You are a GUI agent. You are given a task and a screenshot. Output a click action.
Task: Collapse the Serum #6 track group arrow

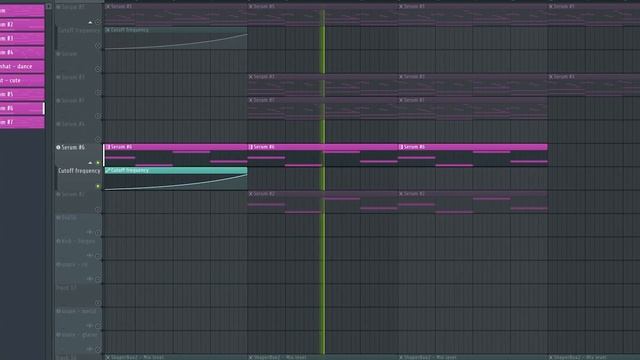[90, 163]
